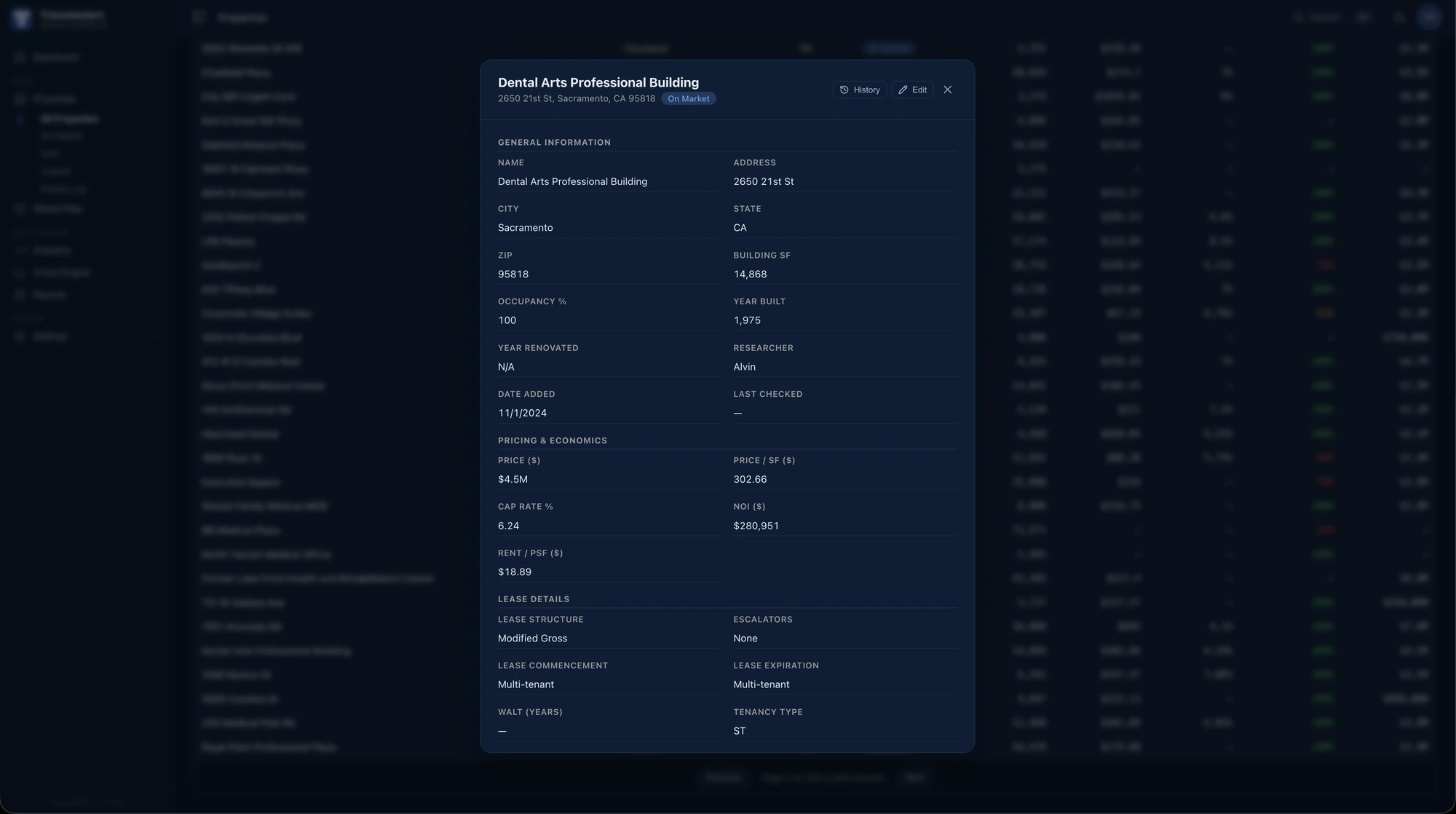Click the General Information section heading

coord(554,143)
